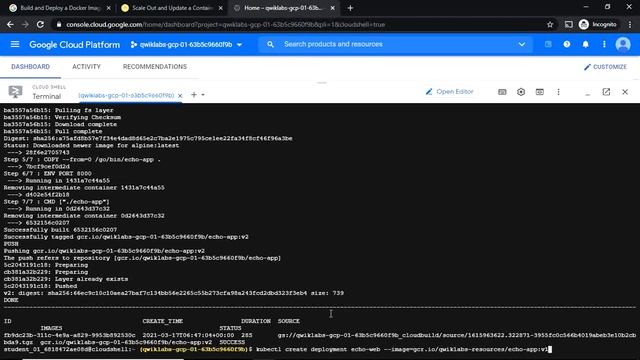Image resolution: width=640 pixels, height=360 pixels.
Task: Add a new Cloud Shell session tab
Action: point(194,95)
